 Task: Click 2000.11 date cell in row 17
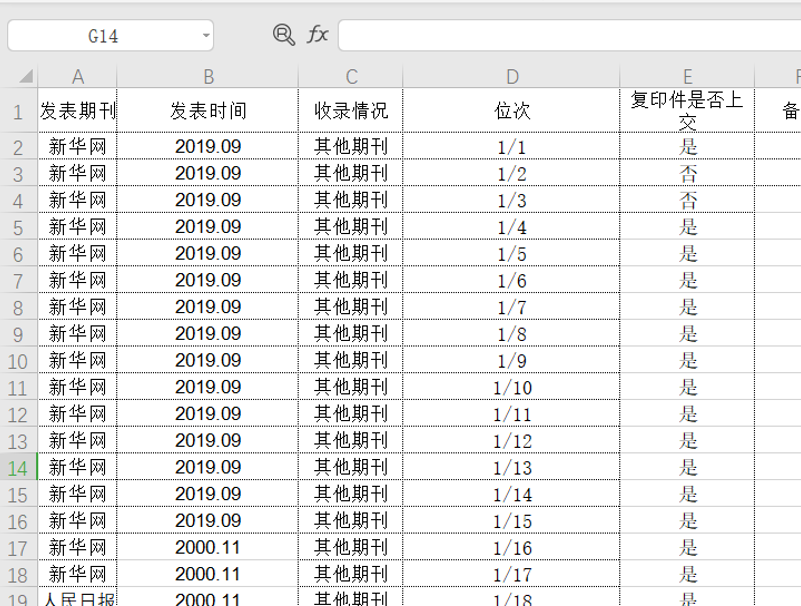coord(208,547)
